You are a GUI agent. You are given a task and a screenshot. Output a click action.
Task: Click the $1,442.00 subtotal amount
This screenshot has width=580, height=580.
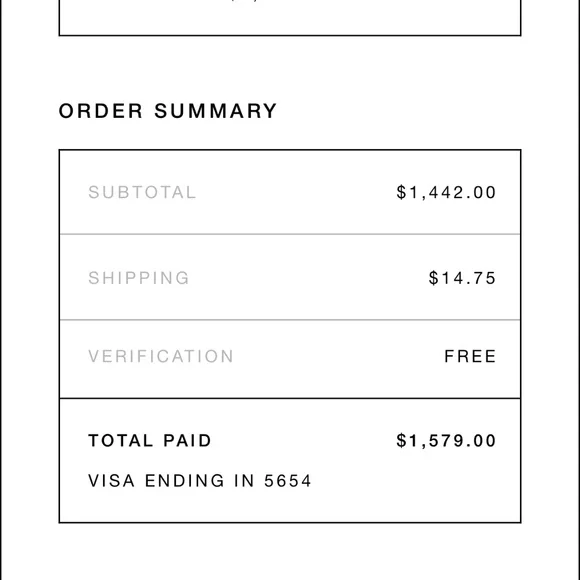tap(446, 192)
